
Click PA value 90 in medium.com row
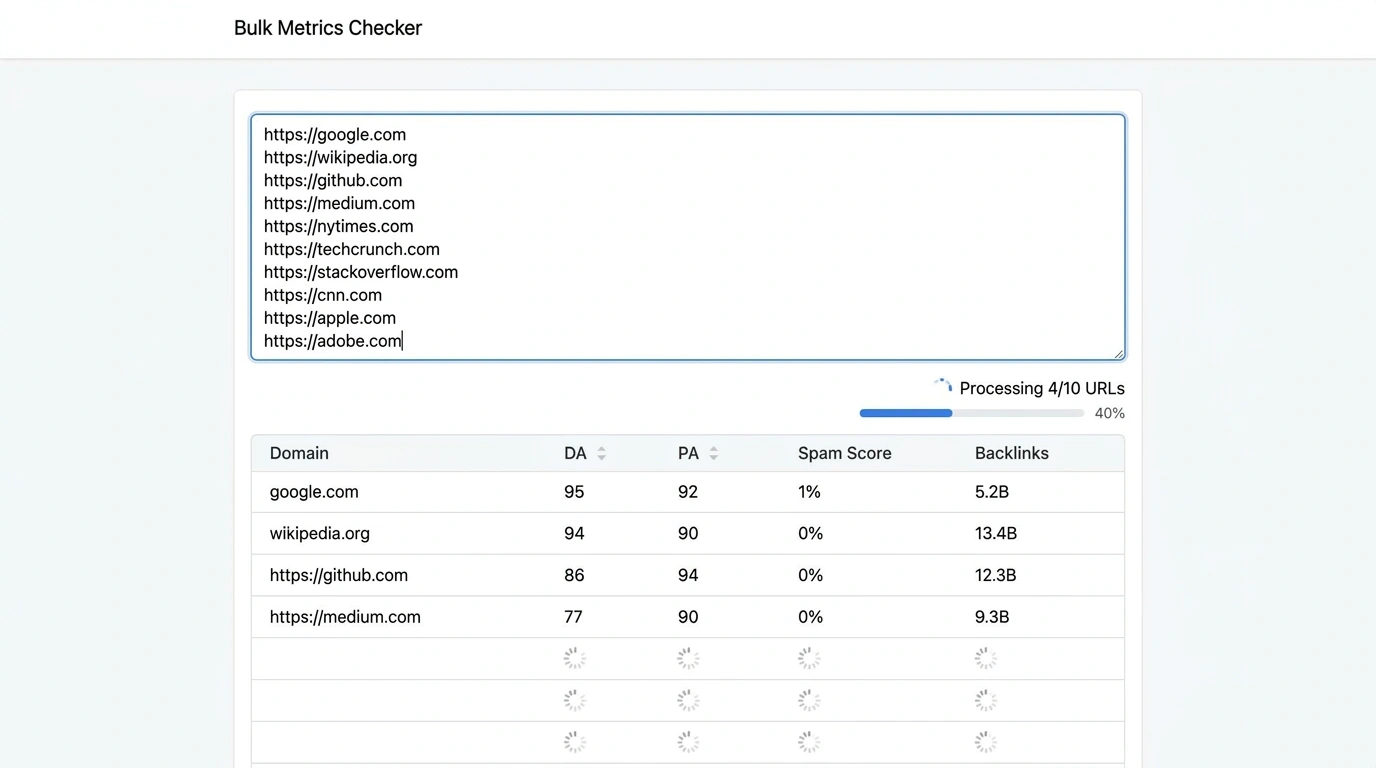click(688, 617)
